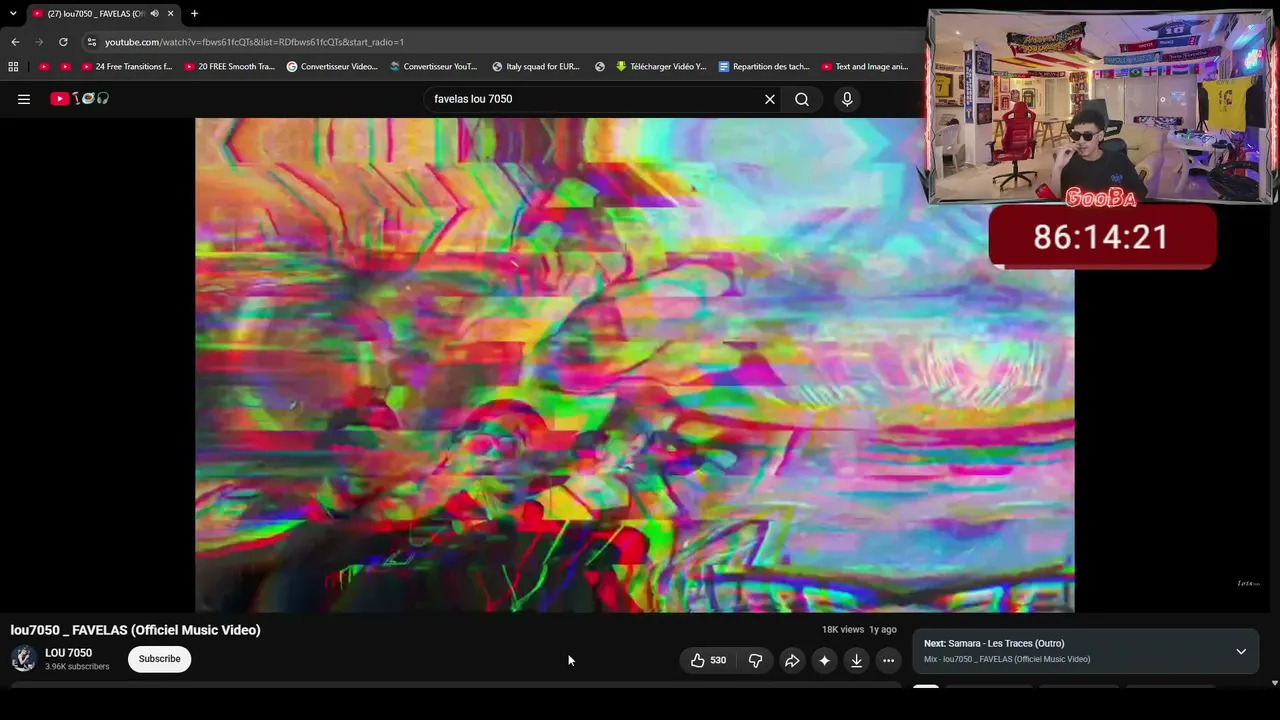
Task: Open the LOU 7050 channel name link
Action: (68, 653)
